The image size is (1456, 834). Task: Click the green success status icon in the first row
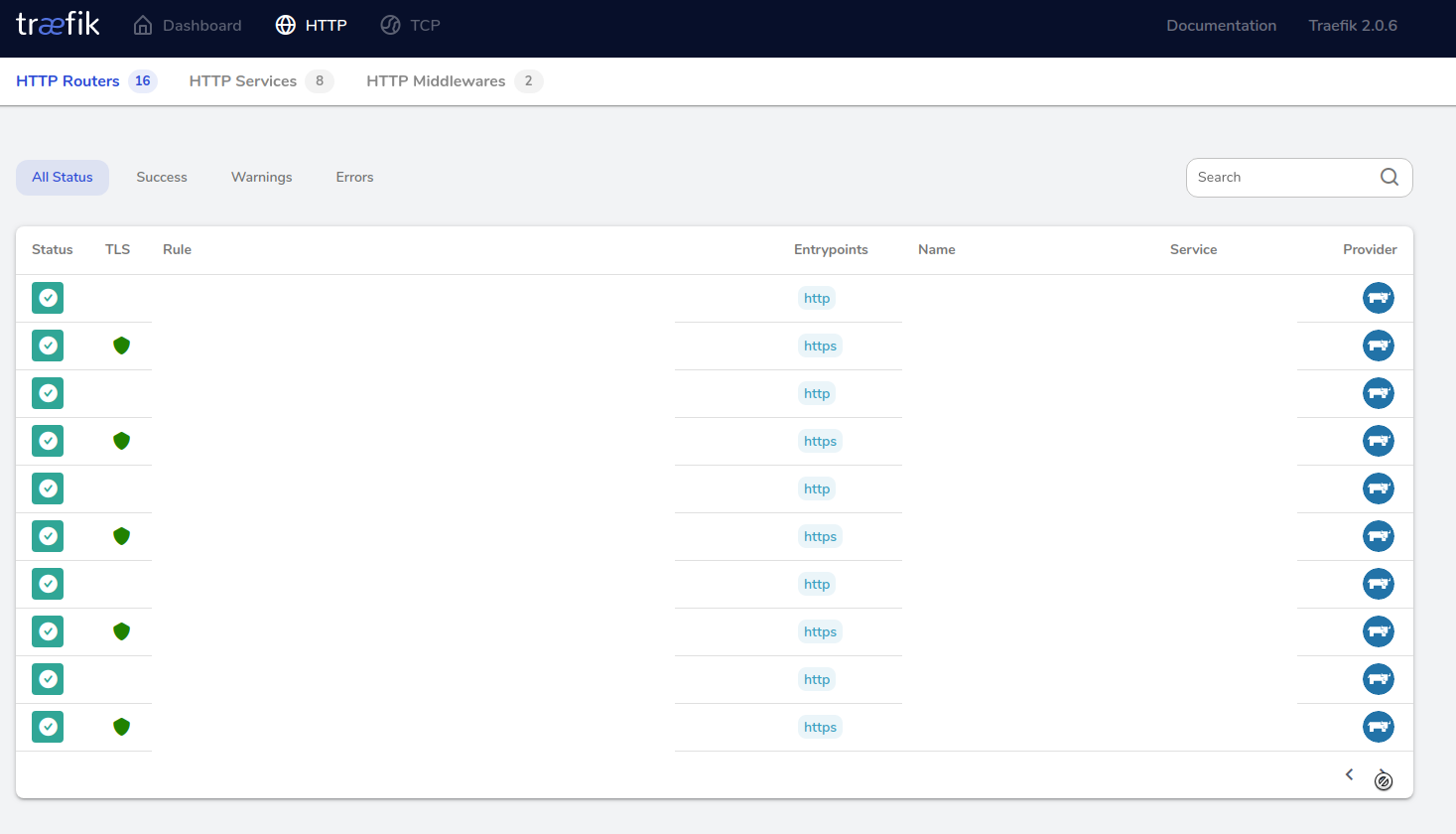coord(47,298)
